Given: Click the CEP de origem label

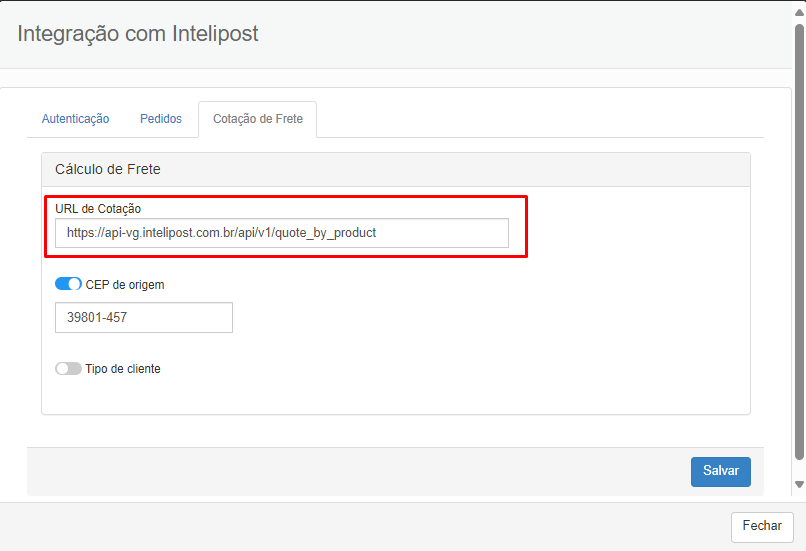Looking at the screenshot, I should [x=125, y=285].
